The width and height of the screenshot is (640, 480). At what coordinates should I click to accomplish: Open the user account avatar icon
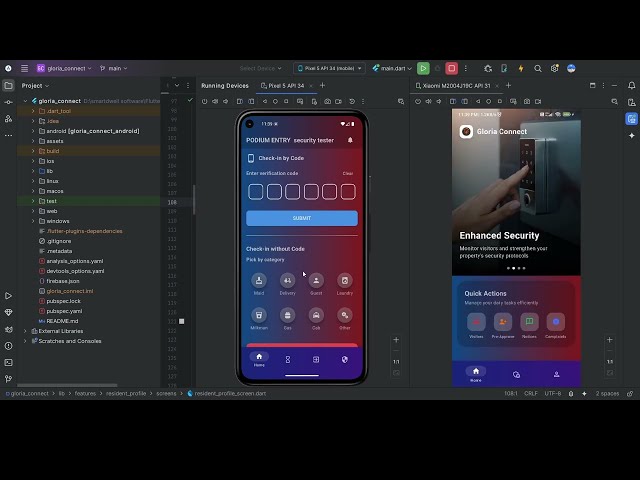(571, 68)
